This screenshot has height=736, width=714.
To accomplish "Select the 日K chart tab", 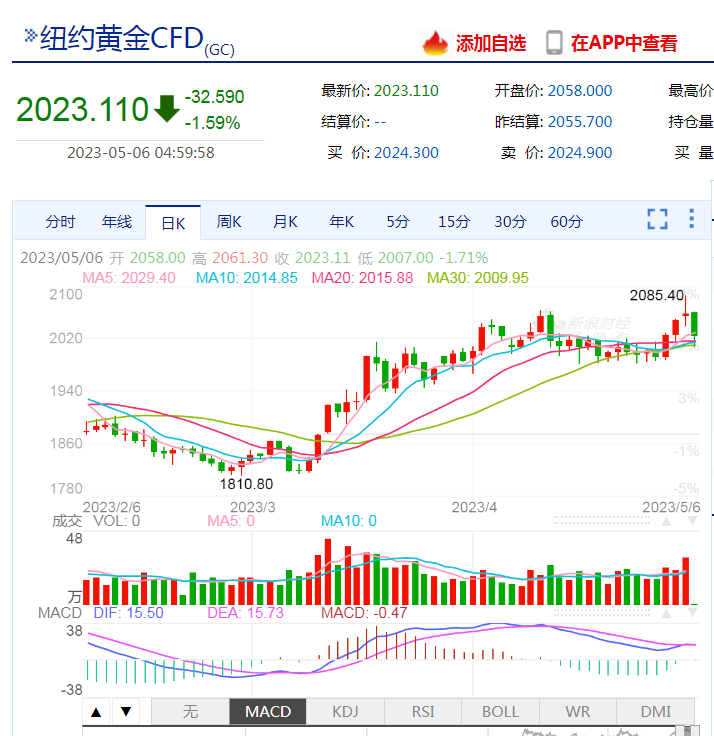I will (173, 223).
